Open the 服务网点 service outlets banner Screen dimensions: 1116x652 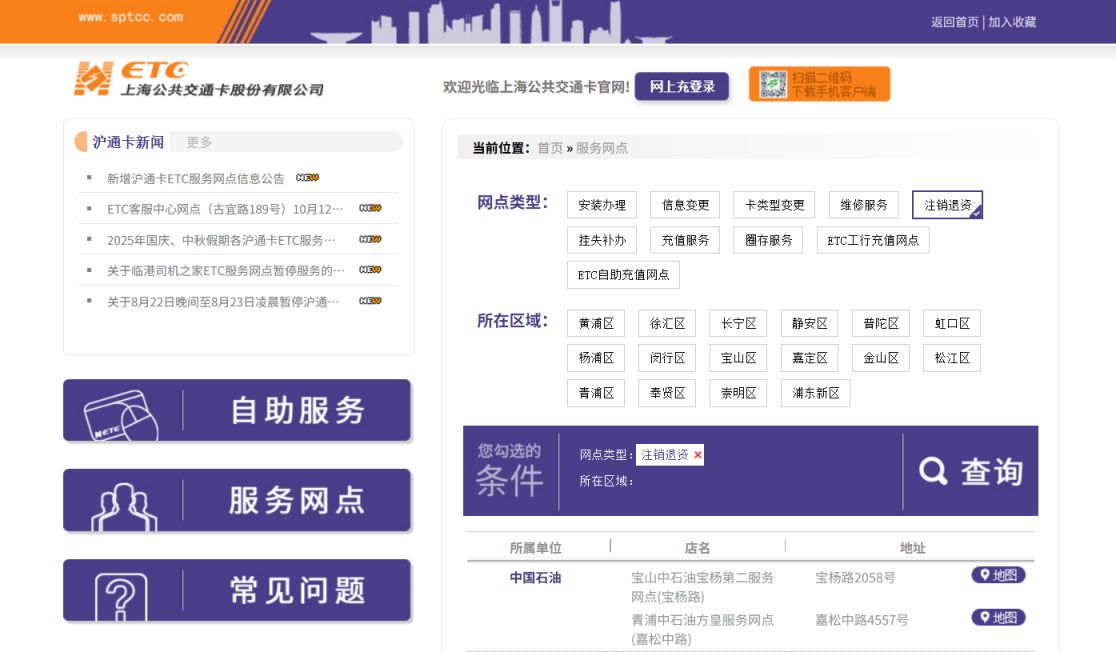click(x=237, y=500)
